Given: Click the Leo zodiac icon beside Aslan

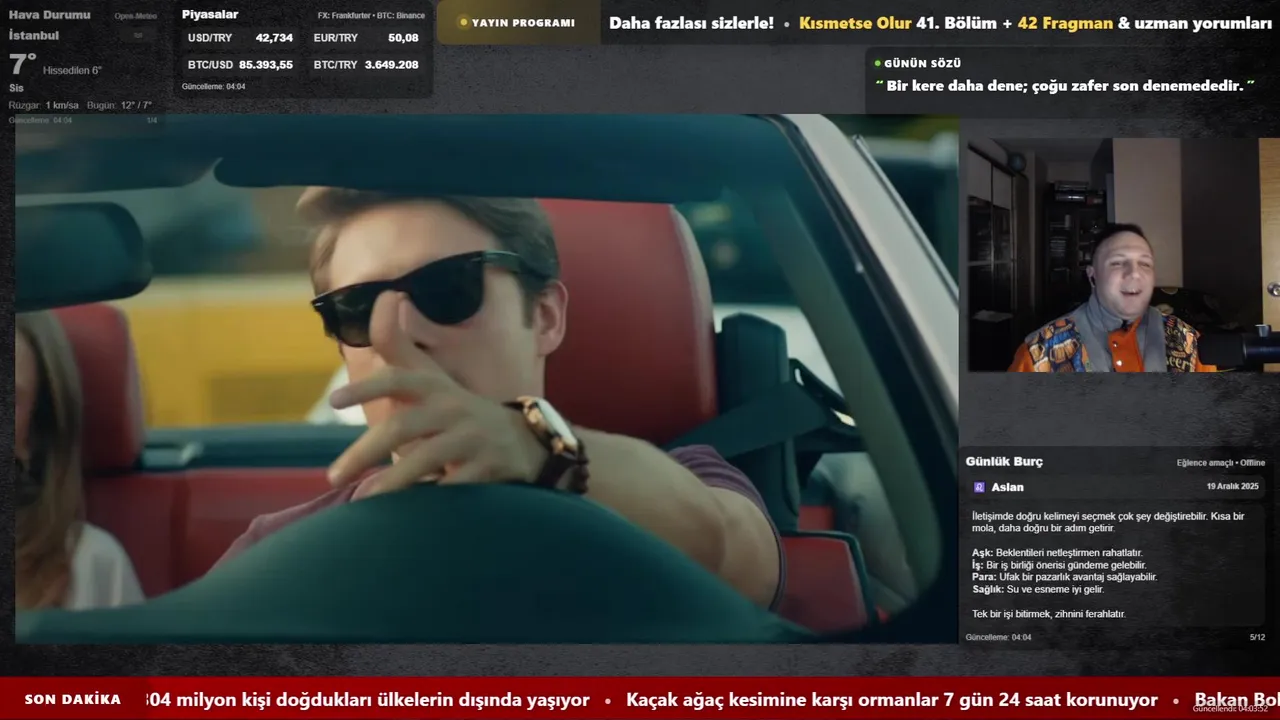Looking at the screenshot, I should coord(979,487).
